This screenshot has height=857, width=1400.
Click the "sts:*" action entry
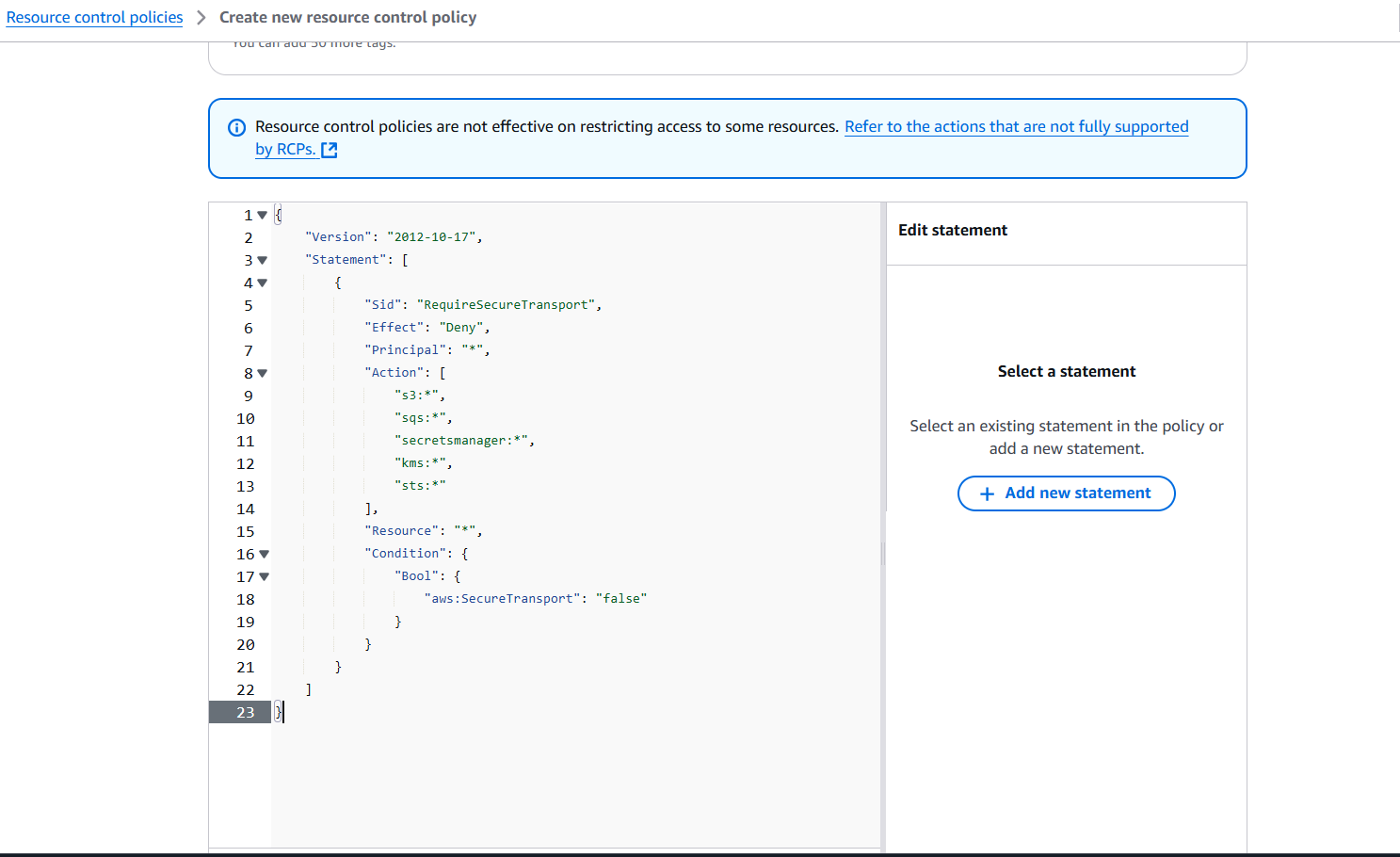click(x=420, y=486)
